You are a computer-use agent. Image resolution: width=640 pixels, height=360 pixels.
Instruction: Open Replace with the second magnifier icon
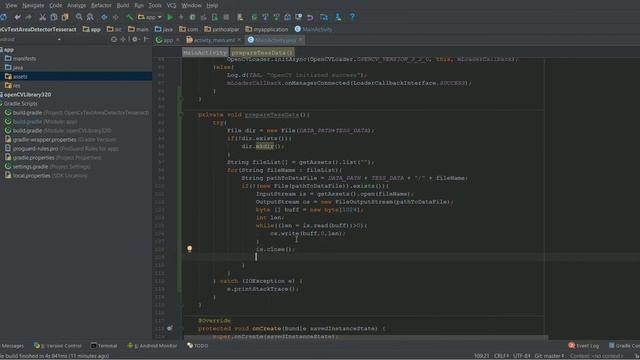[90, 17]
